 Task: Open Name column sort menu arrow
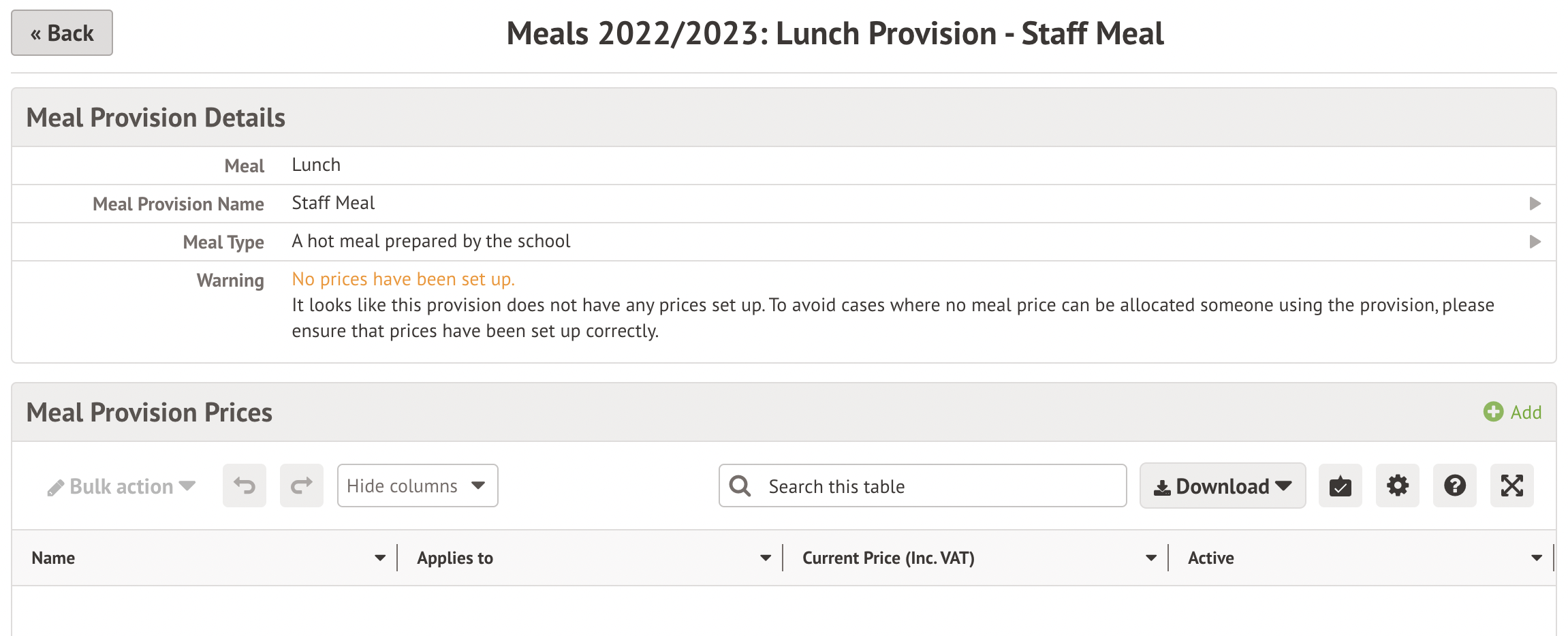tap(380, 558)
